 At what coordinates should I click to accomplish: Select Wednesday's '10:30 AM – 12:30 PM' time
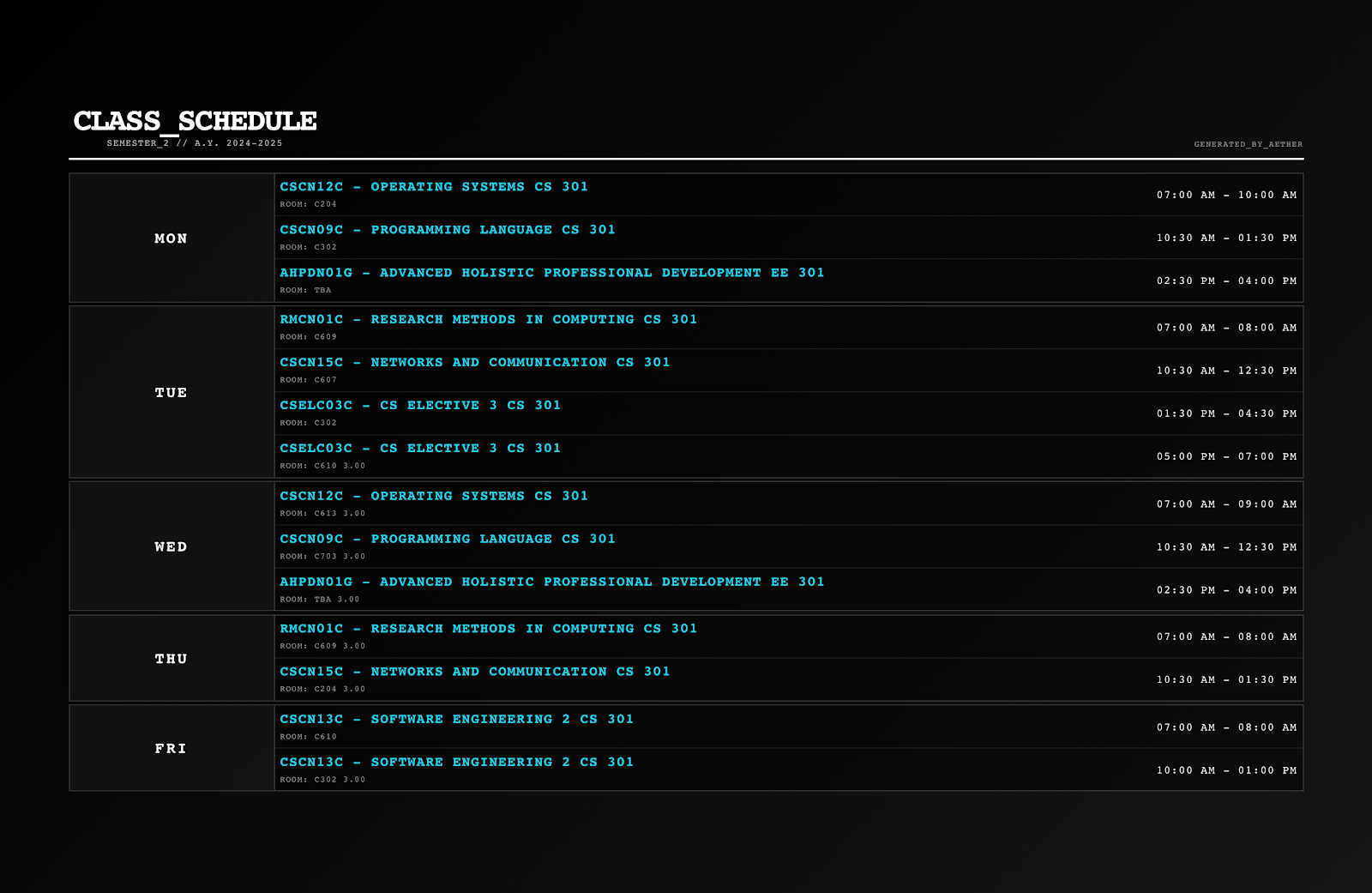(x=1226, y=547)
